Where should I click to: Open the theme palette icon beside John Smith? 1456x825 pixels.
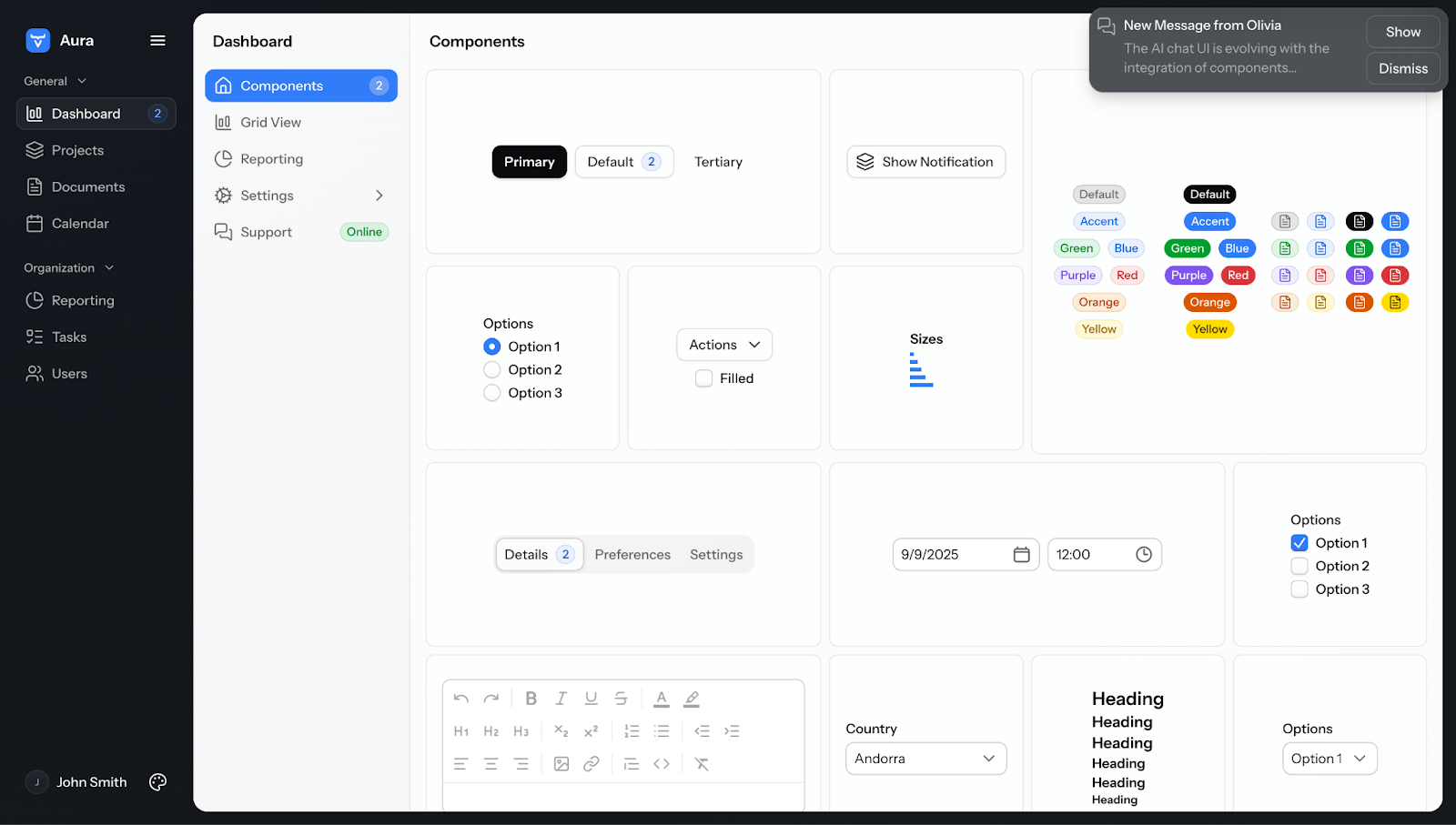pos(157,782)
